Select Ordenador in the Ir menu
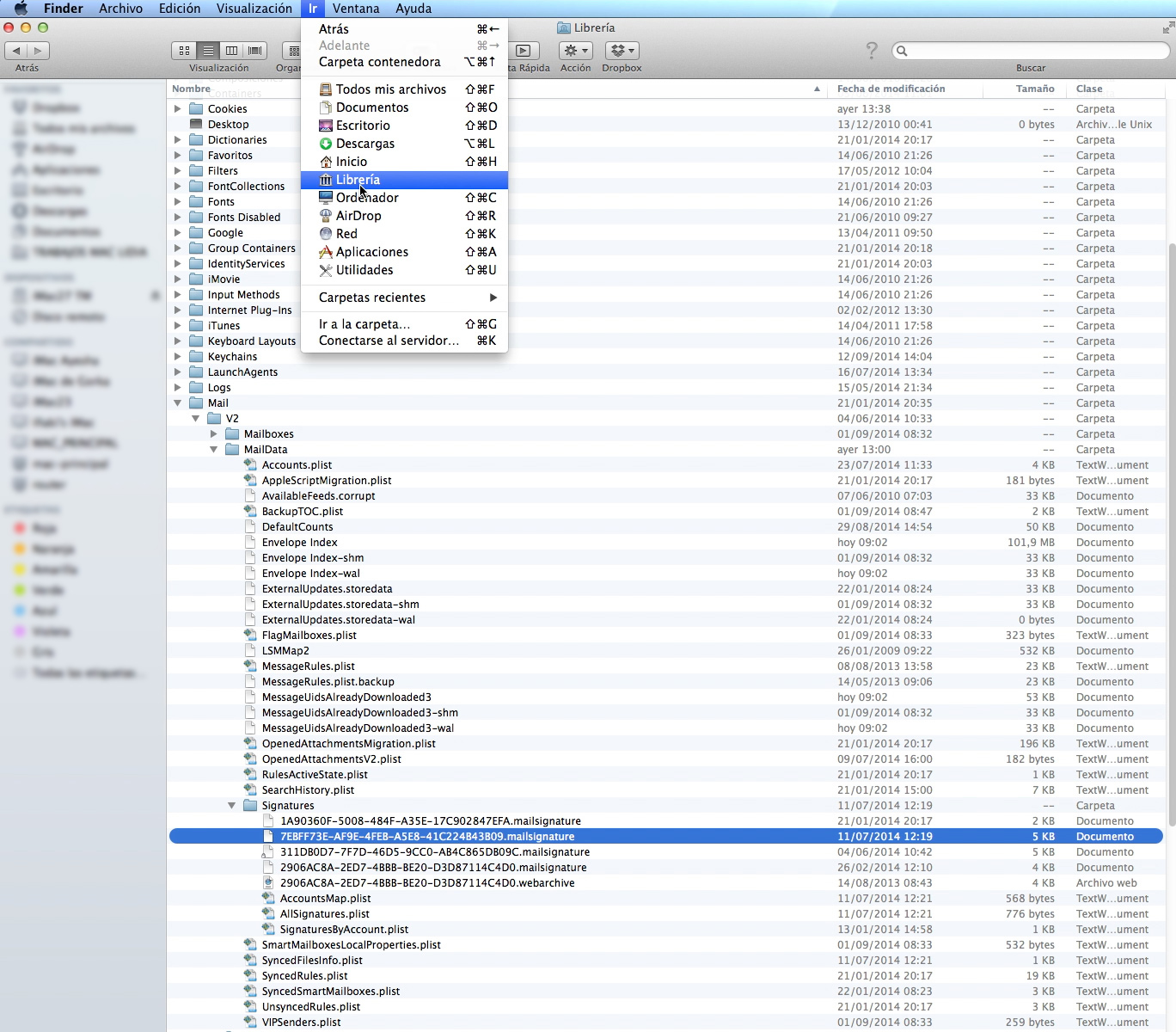Screen dimensions: 1176x1032 404,198
